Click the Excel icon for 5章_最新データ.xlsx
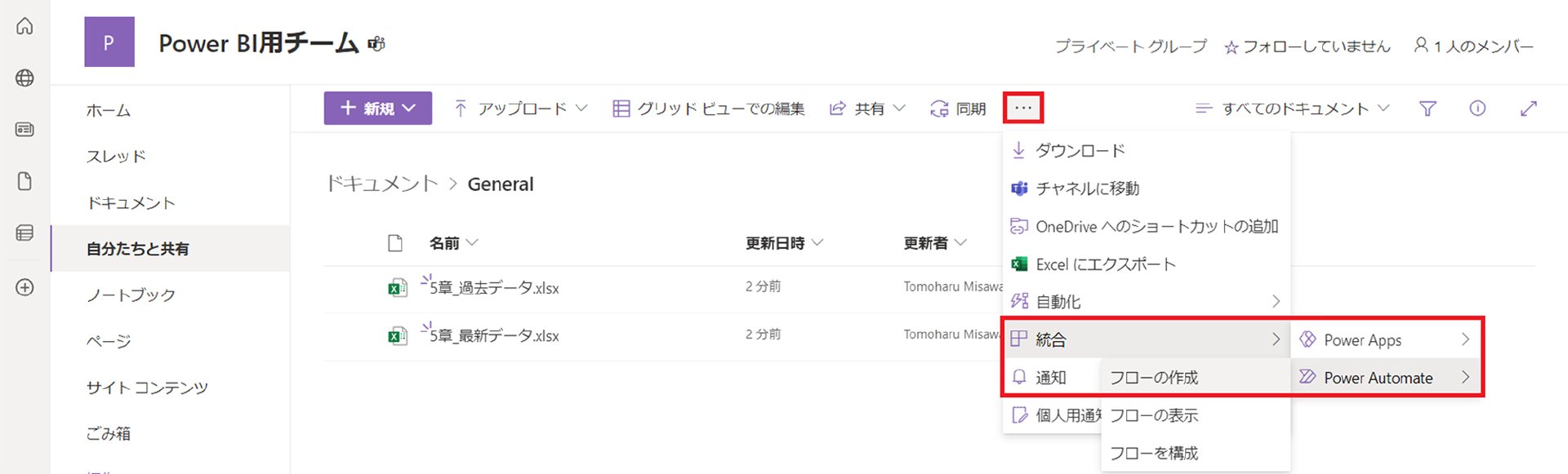 pos(397,335)
